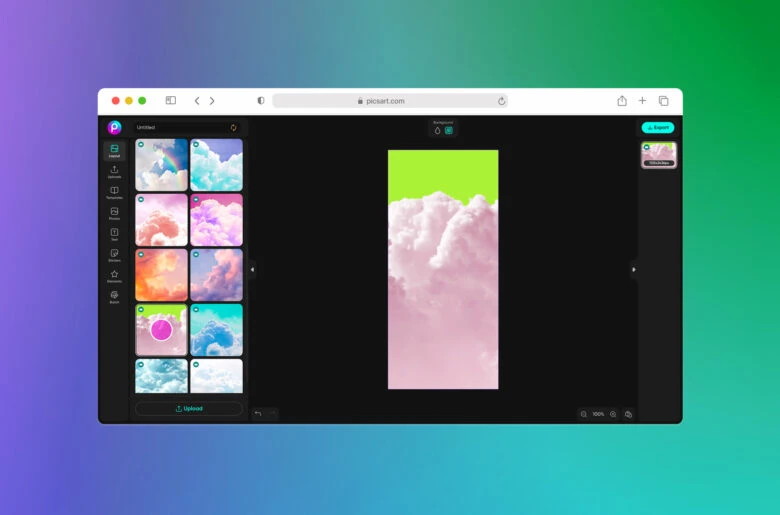Click the undo arrow button
Image resolution: width=780 pixels, height=515 pixels.
click(x=258, y=413)
